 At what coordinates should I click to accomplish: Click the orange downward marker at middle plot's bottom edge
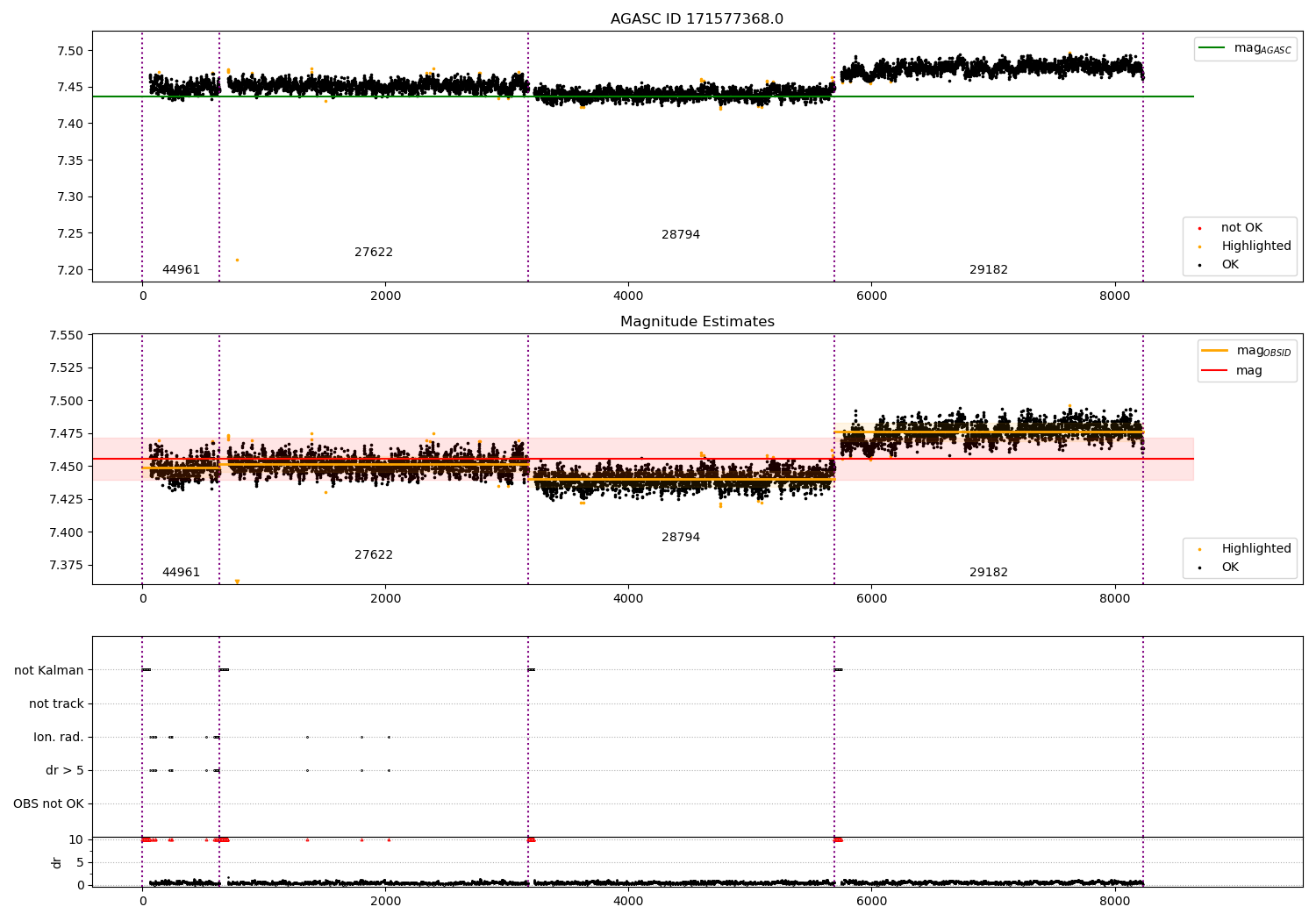tap(237, 582)
